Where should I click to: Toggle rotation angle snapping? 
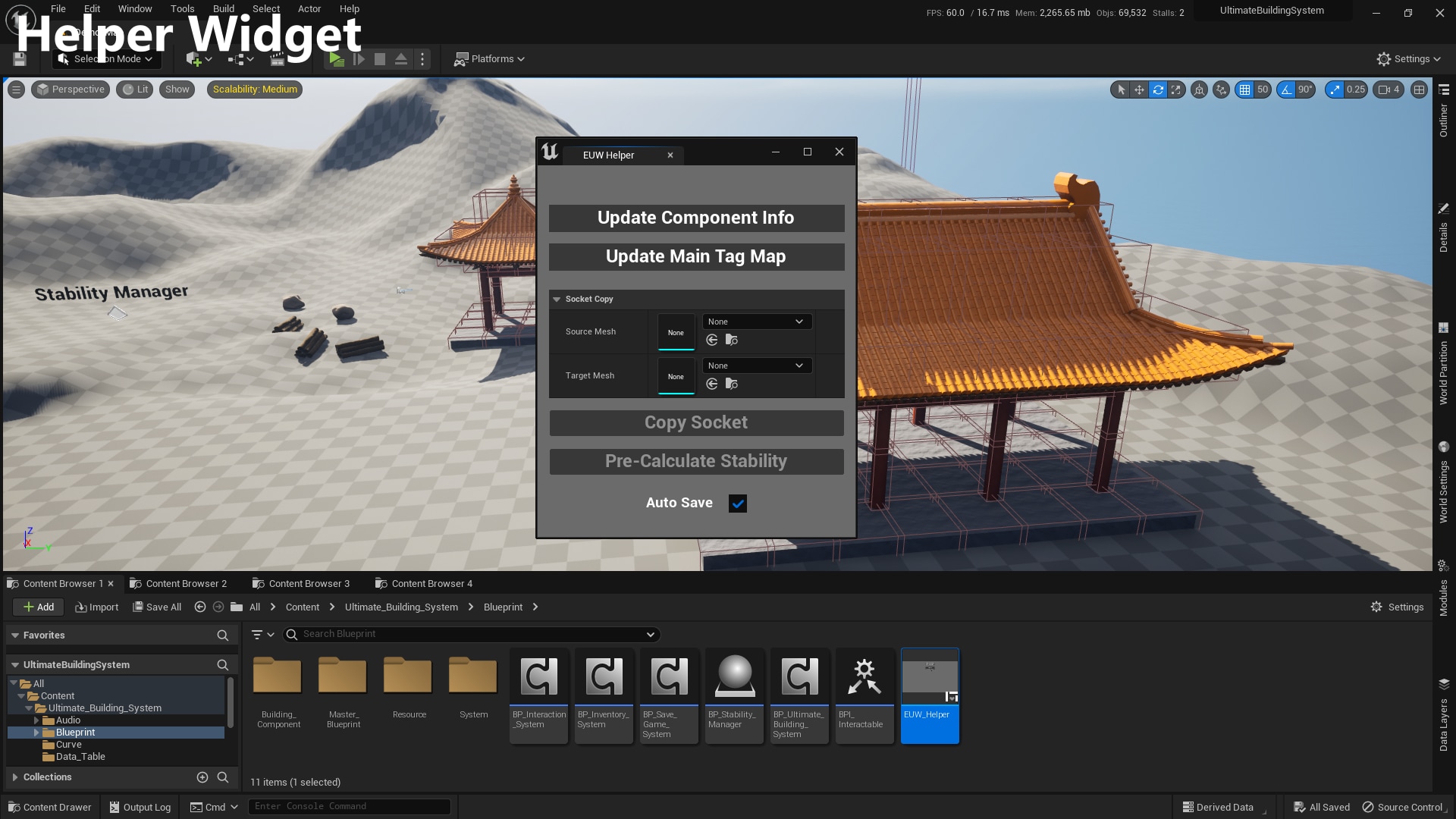click(1286, 89)
